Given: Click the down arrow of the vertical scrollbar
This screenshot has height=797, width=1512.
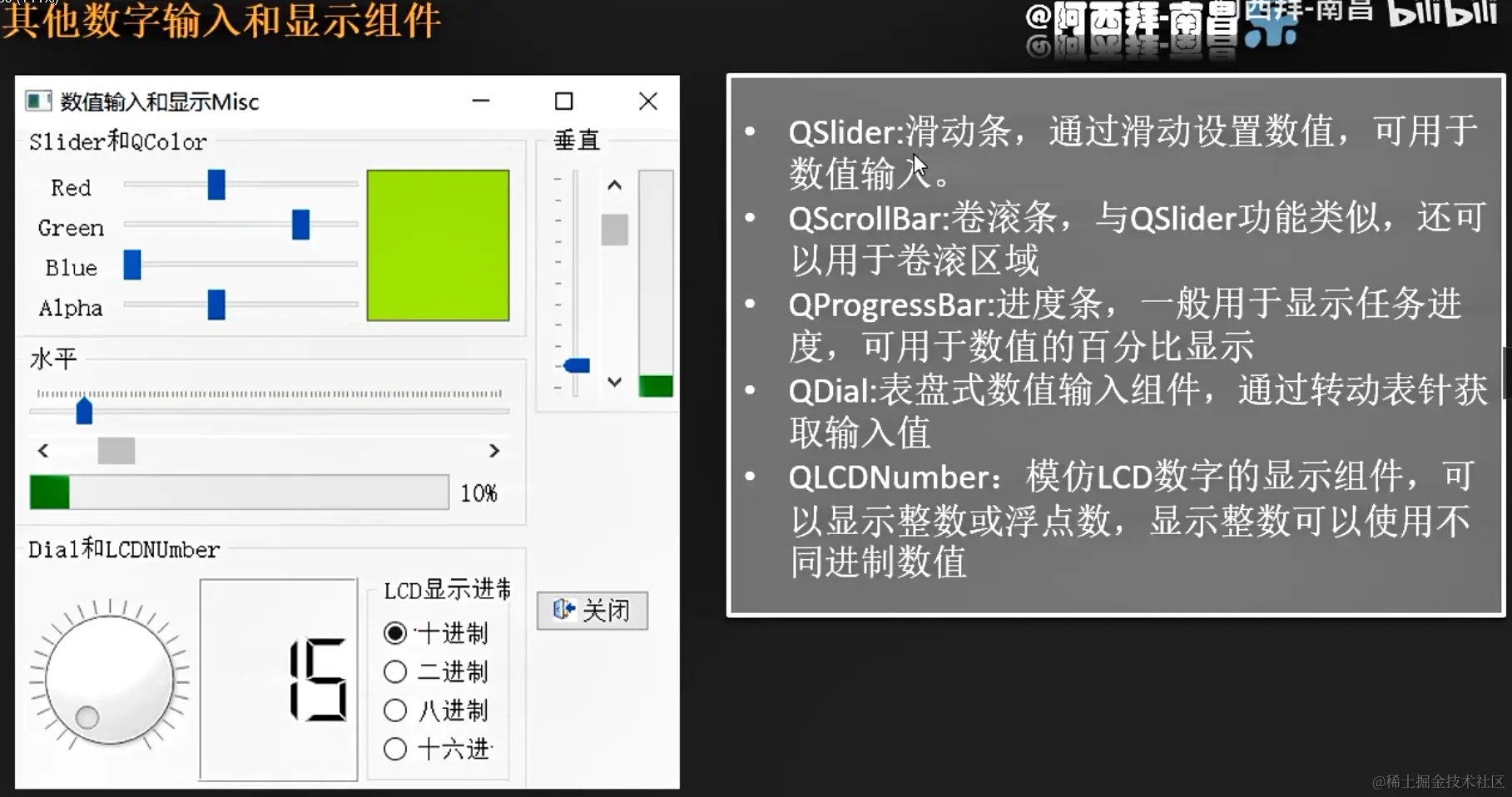Looking at the screenshot, I should click(614, 383).
